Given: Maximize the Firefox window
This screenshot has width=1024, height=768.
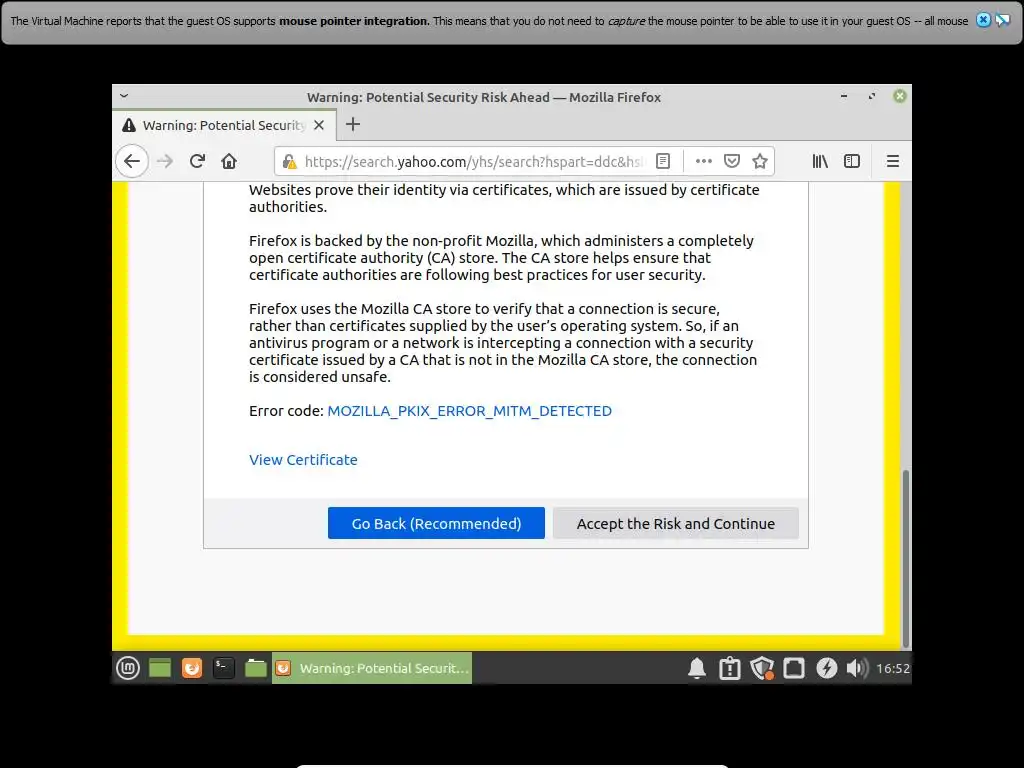Looking at the screenshot, I should click(872, 96).
